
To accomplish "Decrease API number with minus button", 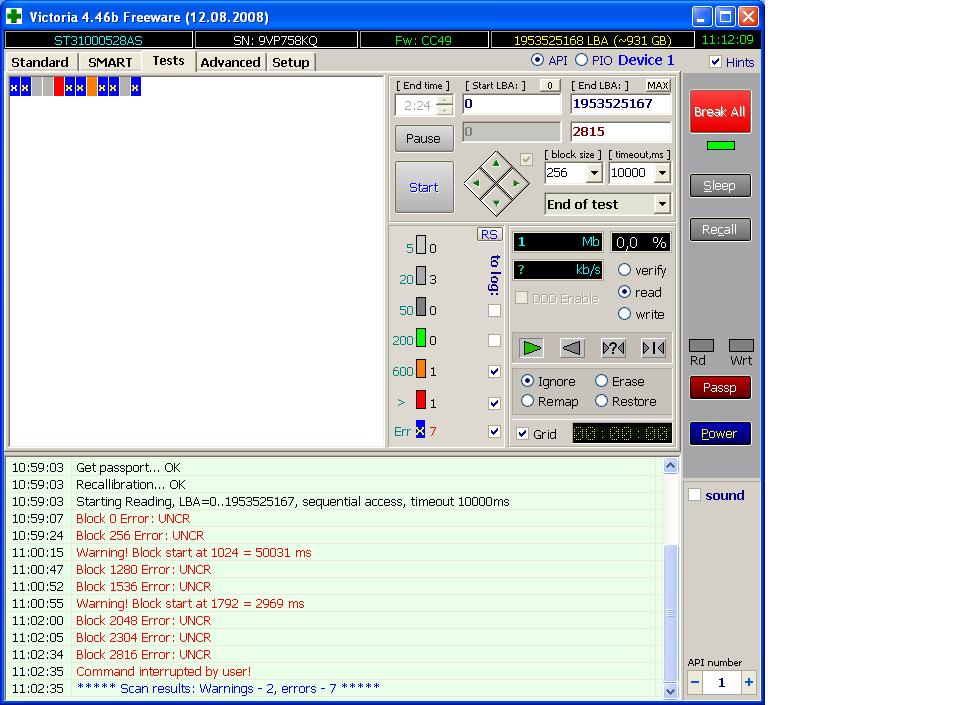I will (x=695, y=682).
